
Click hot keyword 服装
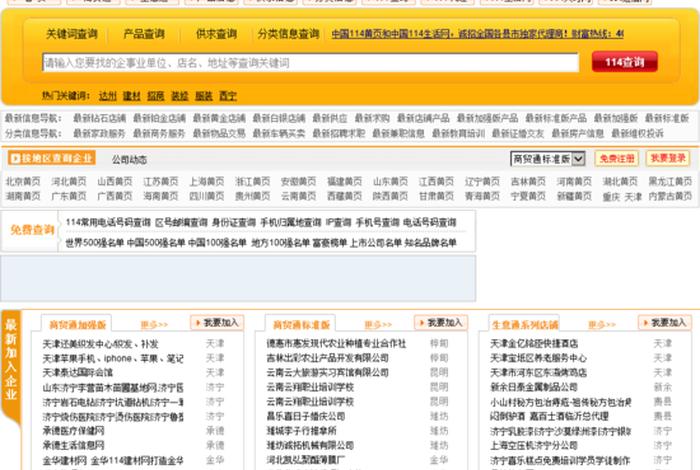(204, 96)
